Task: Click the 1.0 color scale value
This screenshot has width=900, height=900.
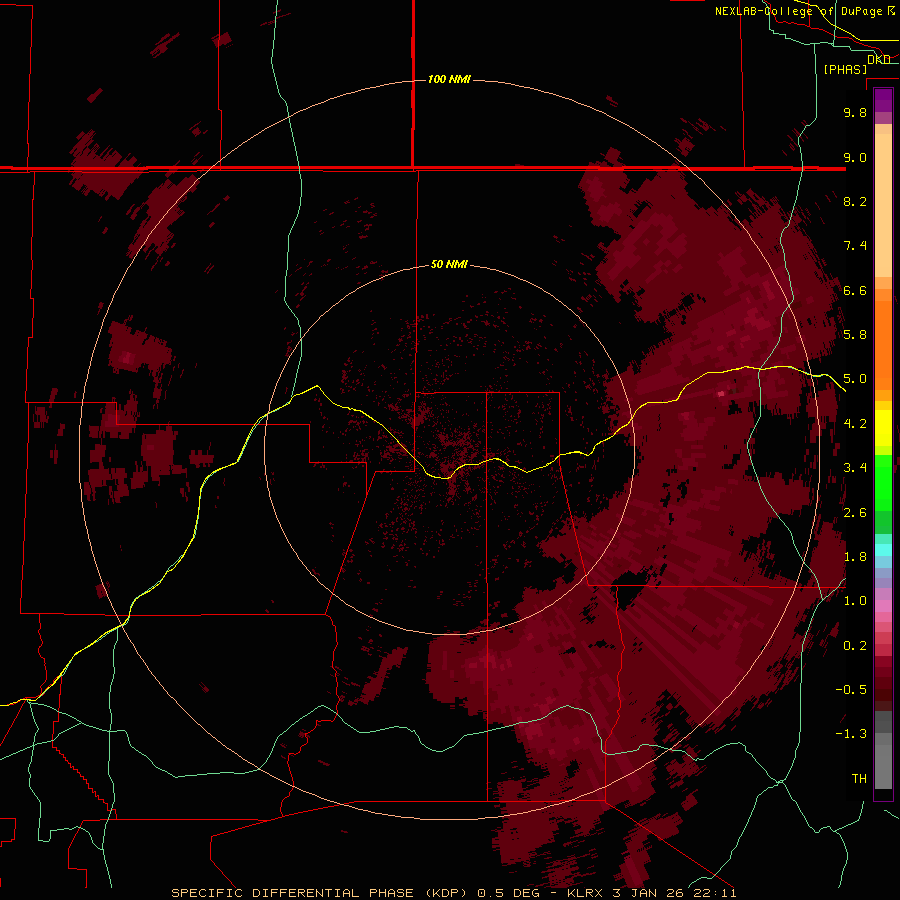Action: pyautogui.click(x=855, y=601)
